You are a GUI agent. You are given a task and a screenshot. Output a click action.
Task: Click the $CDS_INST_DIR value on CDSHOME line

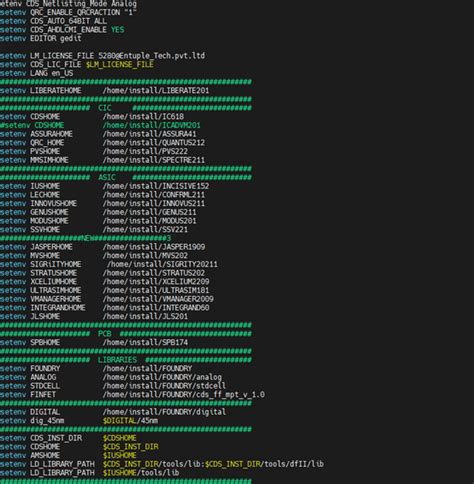click(131, 446)
